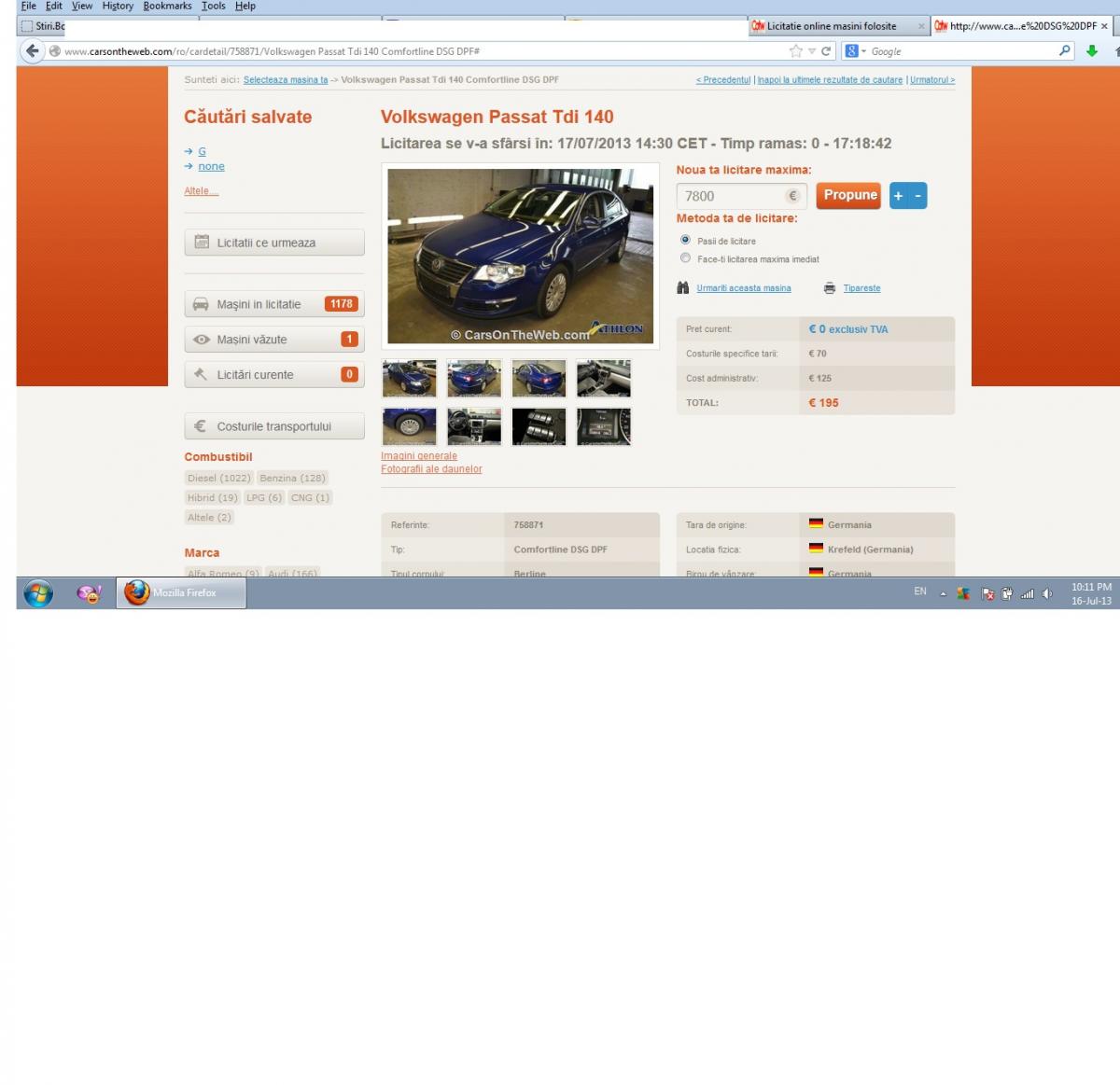Image resolution: width=1120 pixels, height=1085 pixels.
Task: Open the 'Imagini generale' link
Action: tap(419, 456)
